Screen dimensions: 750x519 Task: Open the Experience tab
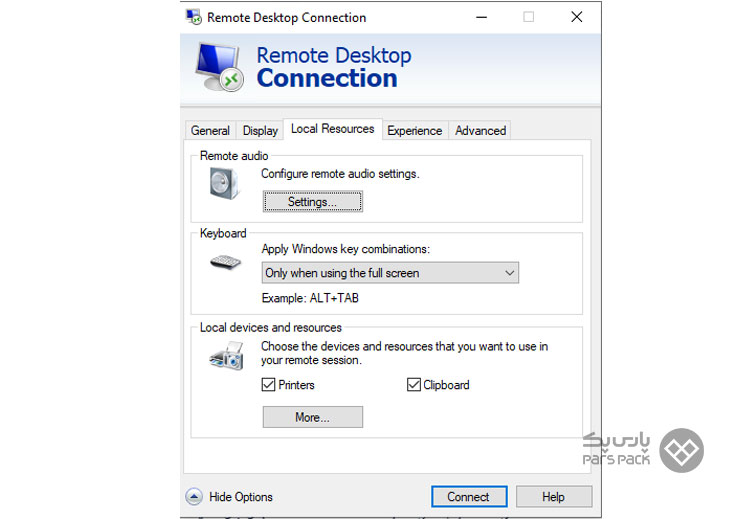(x=415, y=131)
